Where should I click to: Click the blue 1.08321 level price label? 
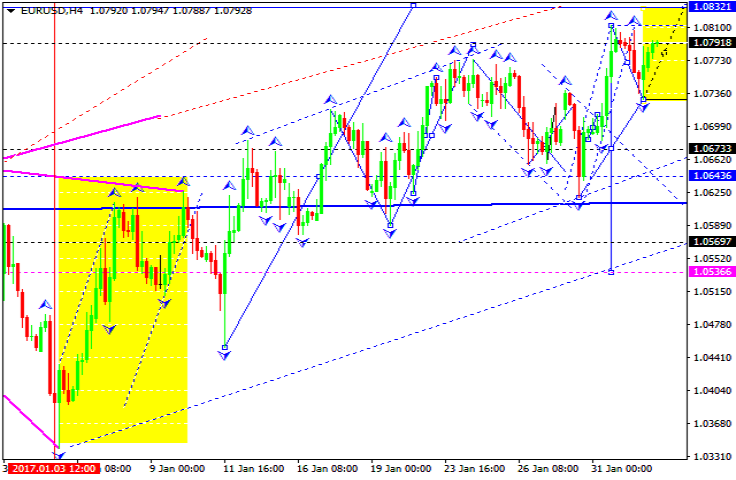pyautogui.click(x=712, y=7)
